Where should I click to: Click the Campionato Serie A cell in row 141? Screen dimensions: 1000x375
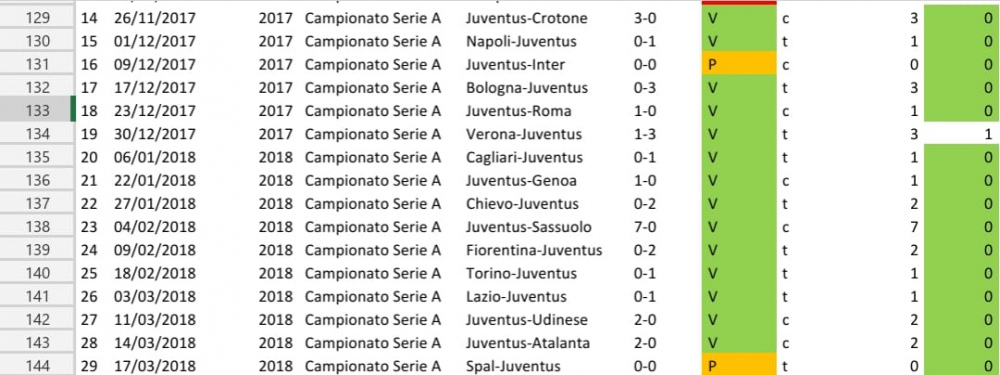(x=373, y=297)
